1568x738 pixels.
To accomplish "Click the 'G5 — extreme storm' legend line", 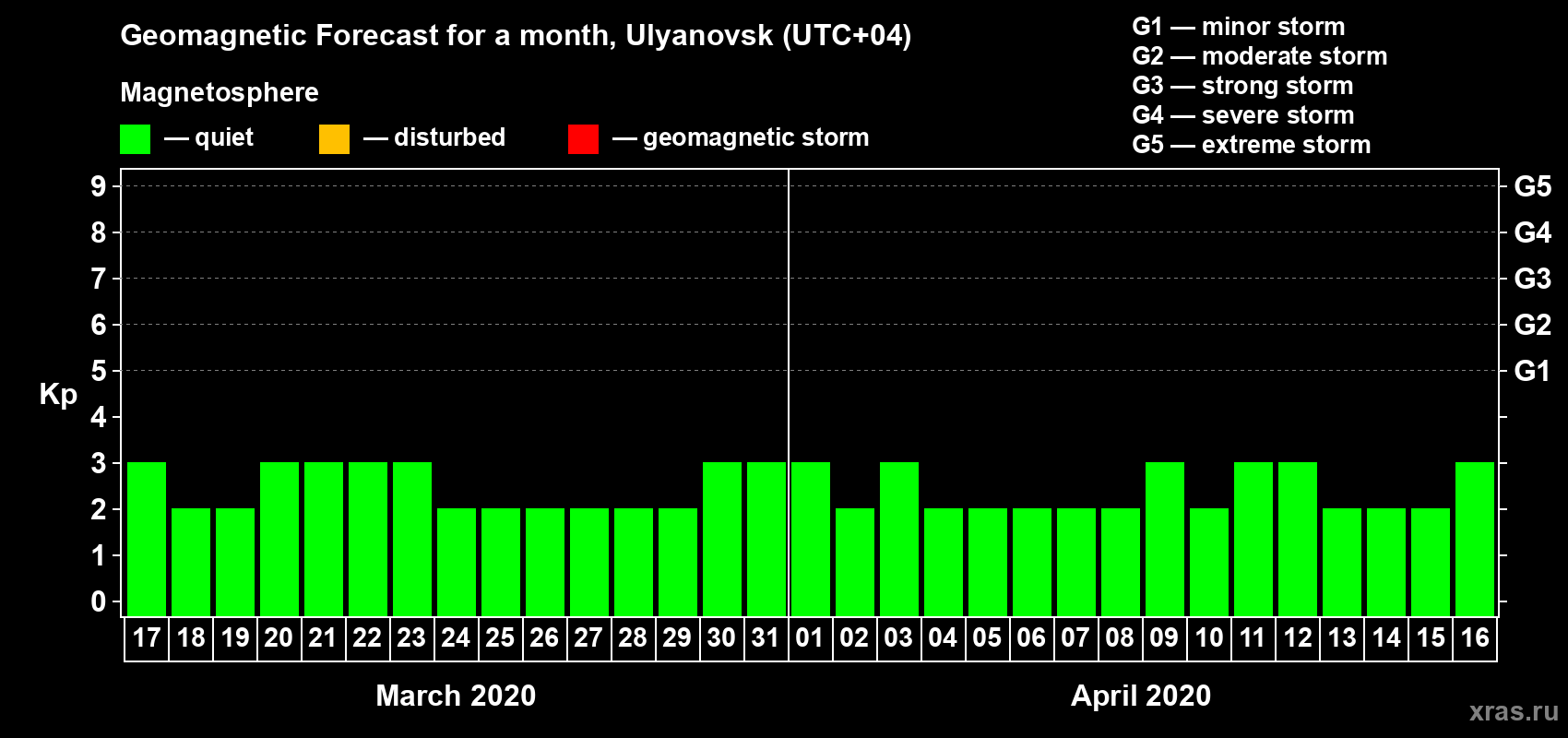I will tap(1252, 145).
